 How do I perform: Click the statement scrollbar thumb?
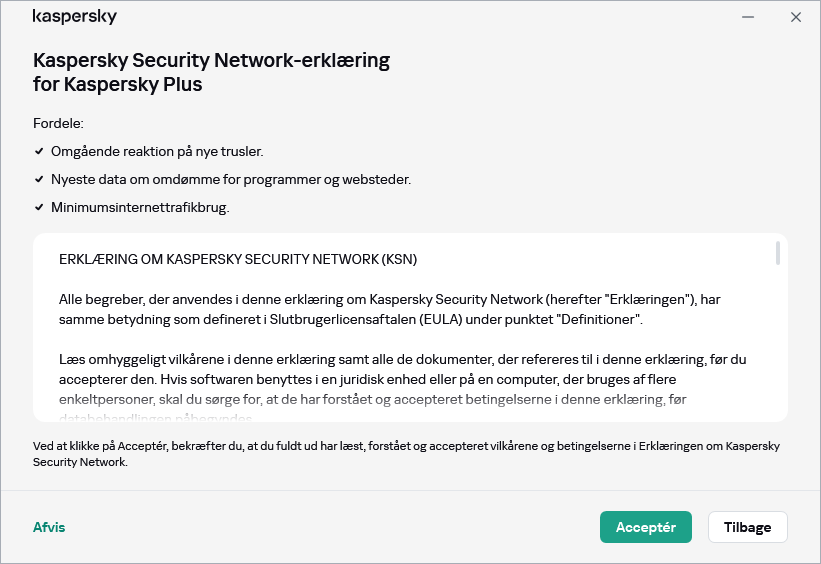tap(777, 254)
